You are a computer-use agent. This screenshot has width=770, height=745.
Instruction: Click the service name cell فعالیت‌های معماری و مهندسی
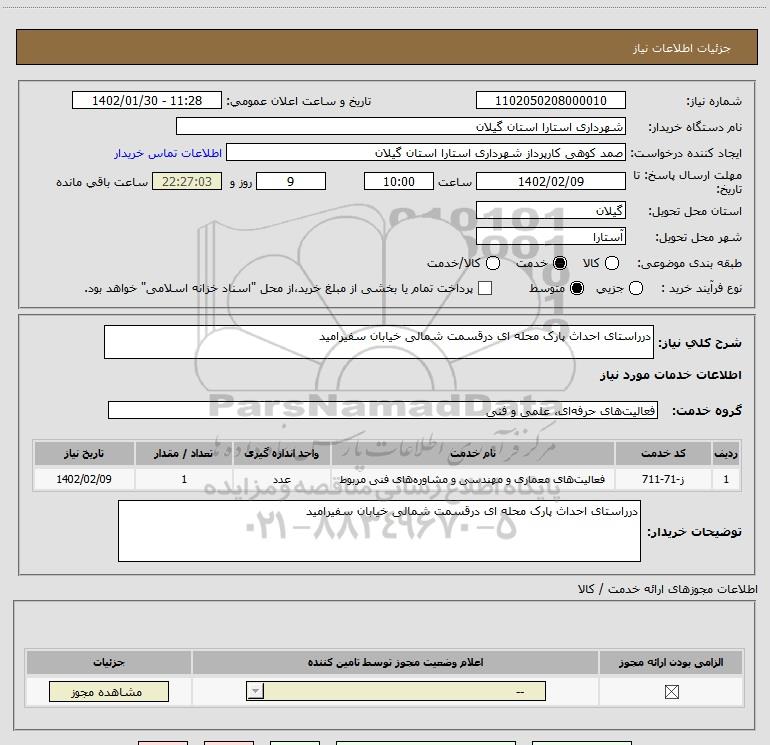473,479
